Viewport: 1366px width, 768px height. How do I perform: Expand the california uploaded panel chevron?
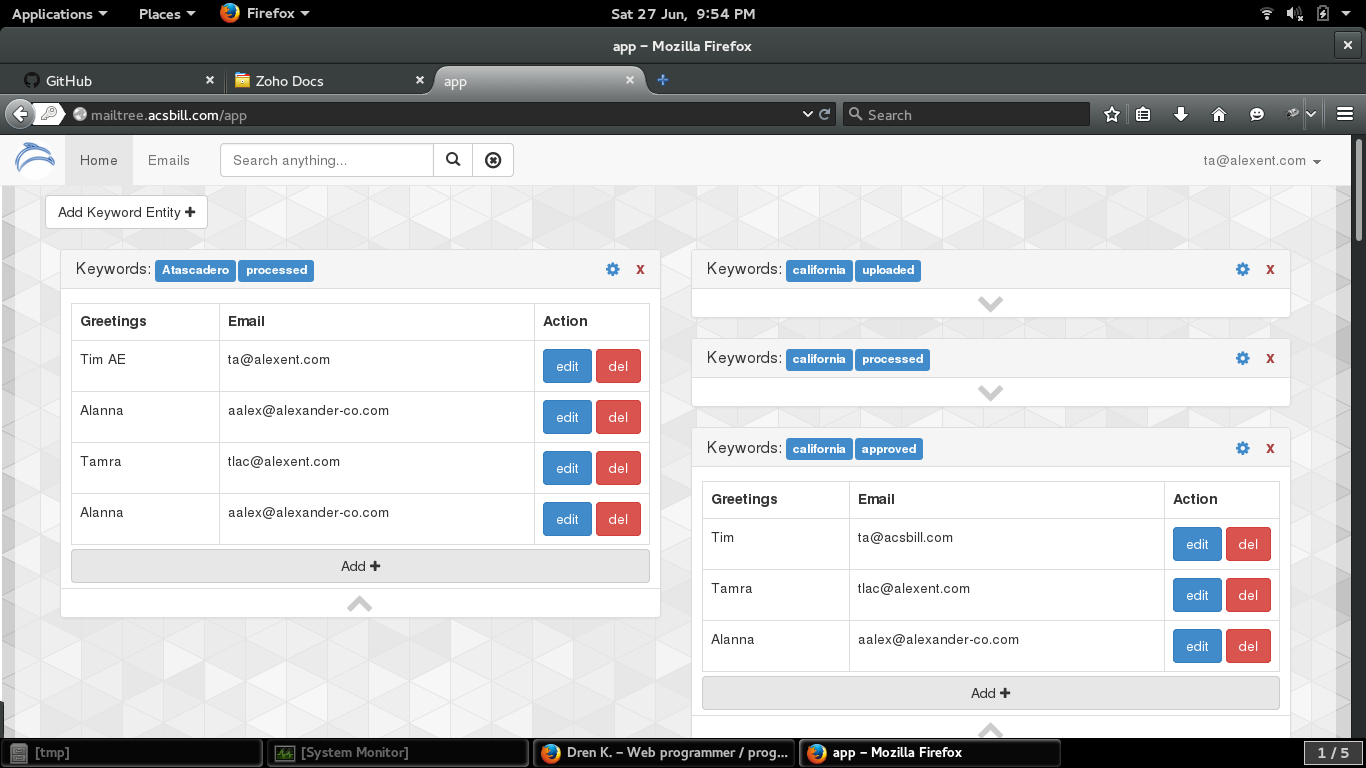990,304
